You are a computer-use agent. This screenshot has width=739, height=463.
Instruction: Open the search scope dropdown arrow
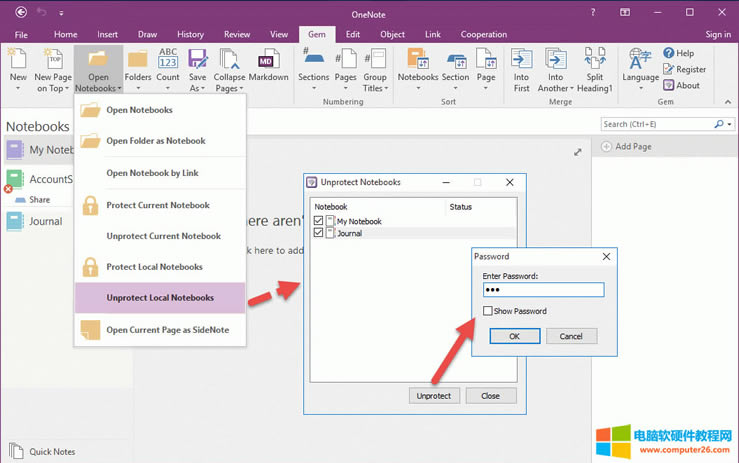pos(728,125)
